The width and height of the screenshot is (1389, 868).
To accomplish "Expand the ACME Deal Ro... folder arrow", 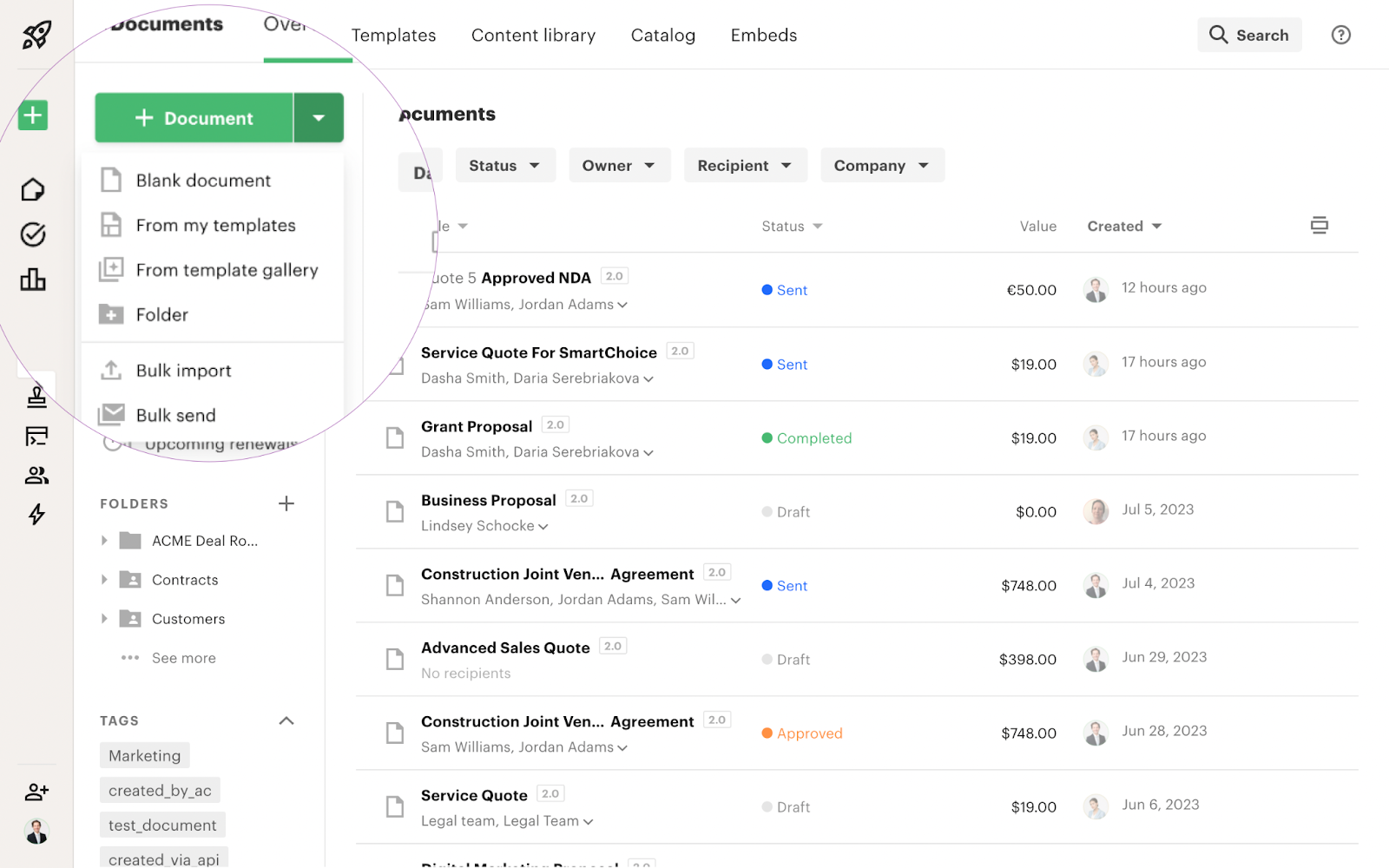I will 104,540.
